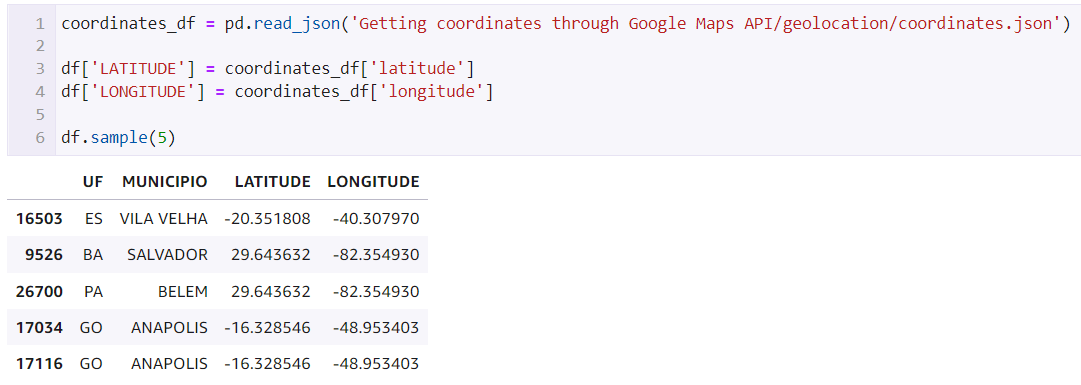
Task: Place cursor on code line 1
Action: click(566, 24)
